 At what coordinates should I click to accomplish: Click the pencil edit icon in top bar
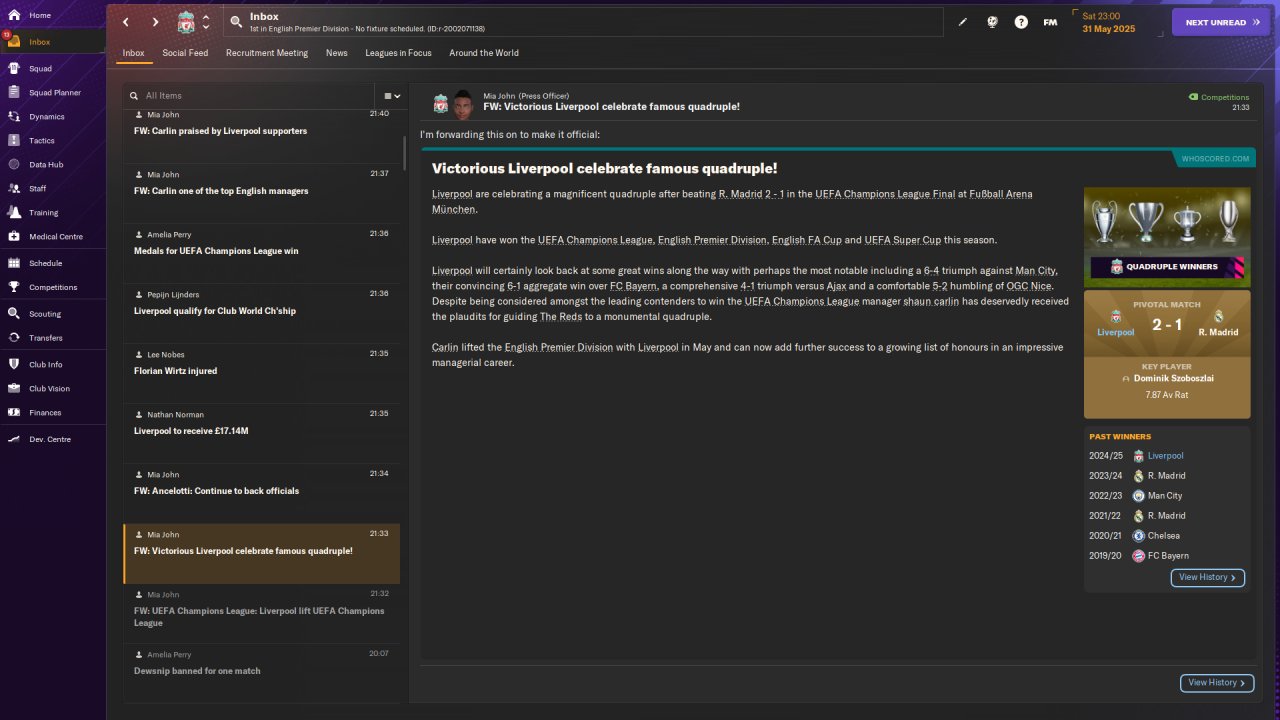[963, 22]
